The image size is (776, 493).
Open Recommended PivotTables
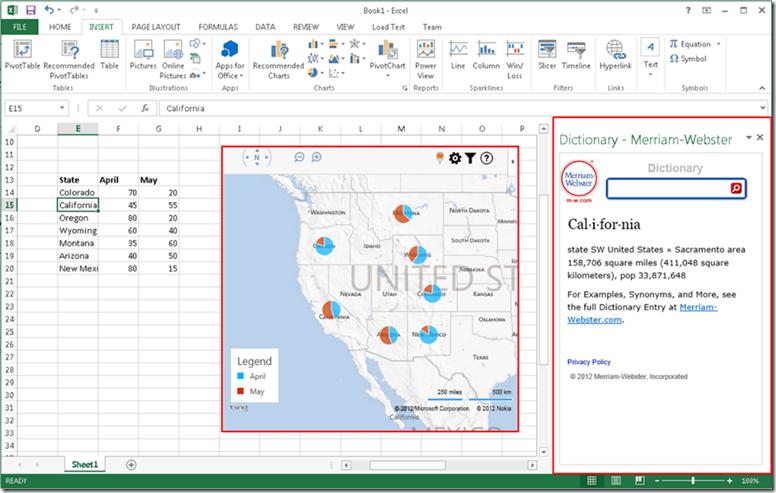[x=69, y=59]
